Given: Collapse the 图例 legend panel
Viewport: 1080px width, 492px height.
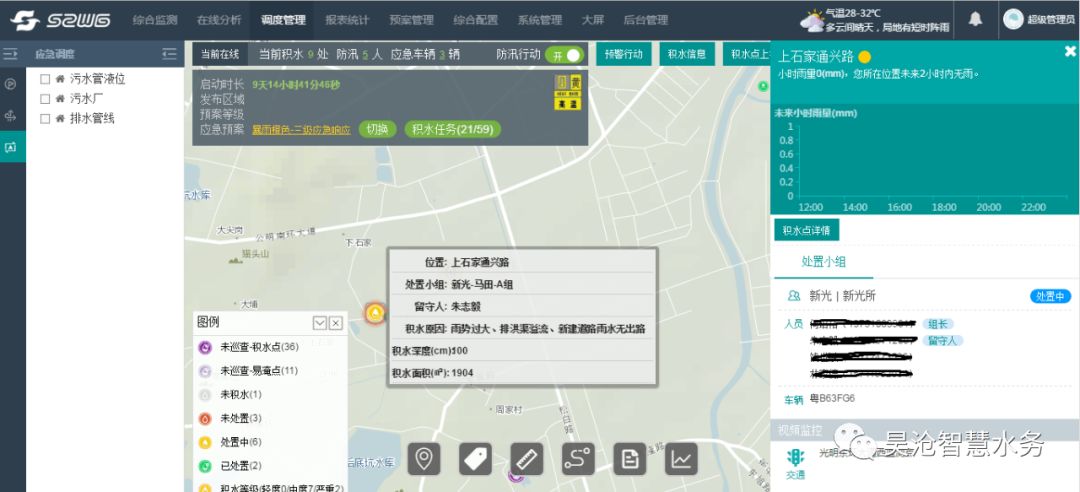Looking at the screenshot, I should (x=320, y=323).
